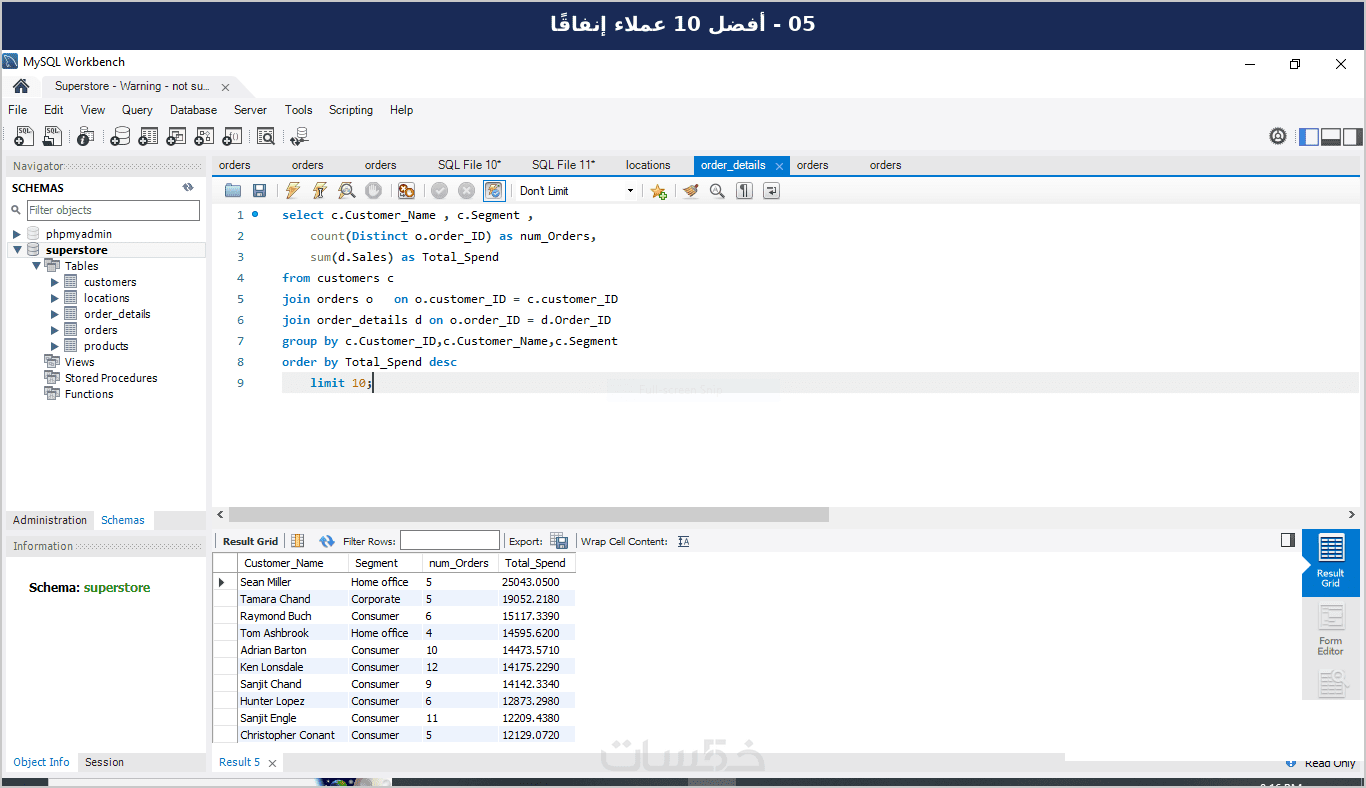Viewport: 1366px width, 788px height.
Task: Execute the SQL script lightning icon
Action: point(293,190)
